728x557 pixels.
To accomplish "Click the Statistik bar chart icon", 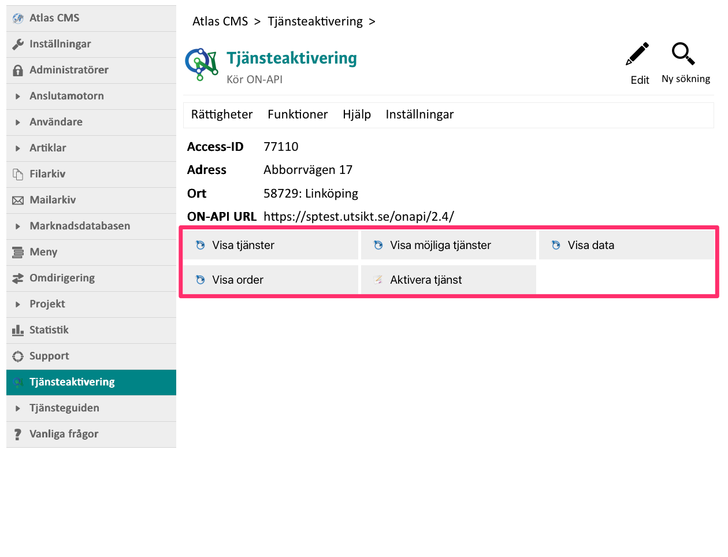I will pyautogui.click(x=18, y=330).
